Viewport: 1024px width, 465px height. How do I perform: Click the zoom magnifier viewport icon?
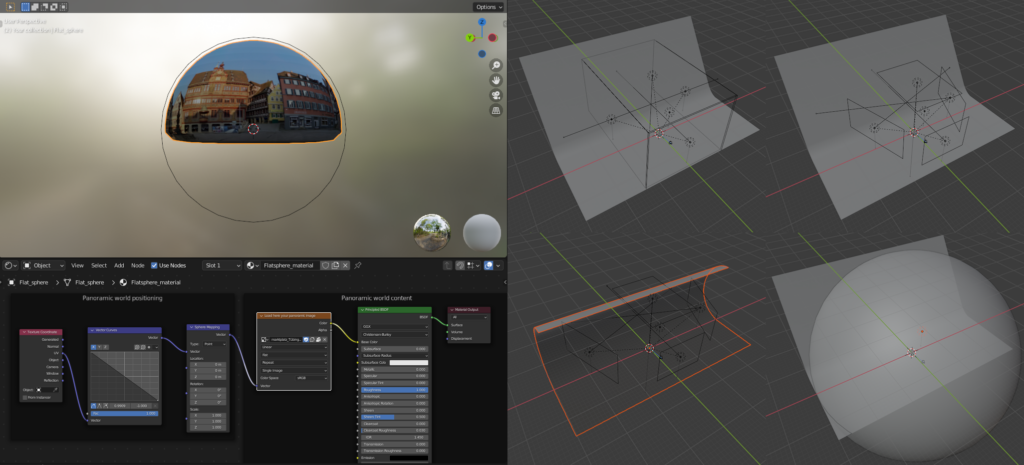tap(495, 65)
